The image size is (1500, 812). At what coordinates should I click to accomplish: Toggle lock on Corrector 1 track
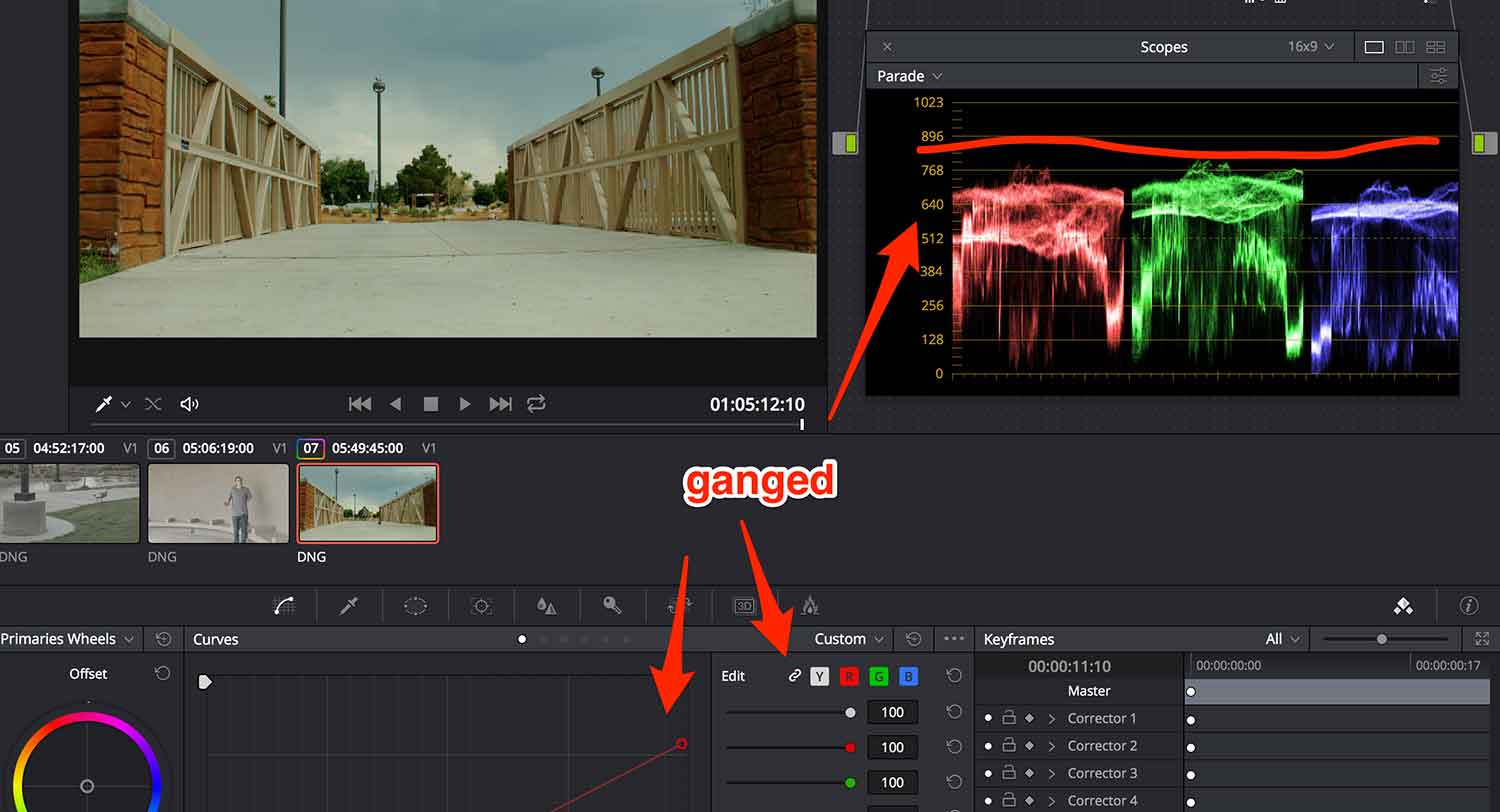pyautogui.click(x=1009, y=718)
